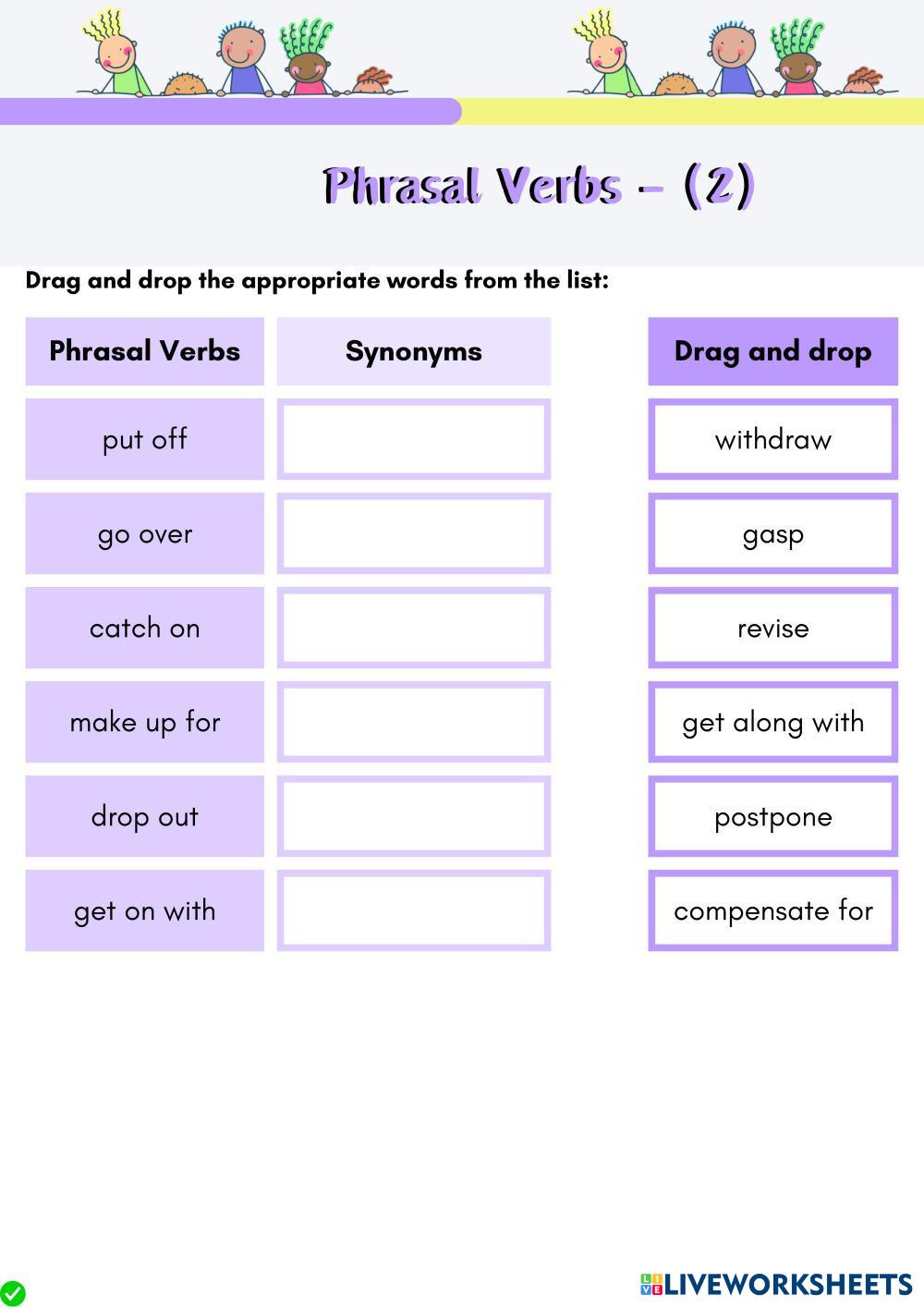Image resolution: width=924 pixels, height=1307 pixels.
Task: Open the Liveworksheets logo link
Action: pos(776,1284)
